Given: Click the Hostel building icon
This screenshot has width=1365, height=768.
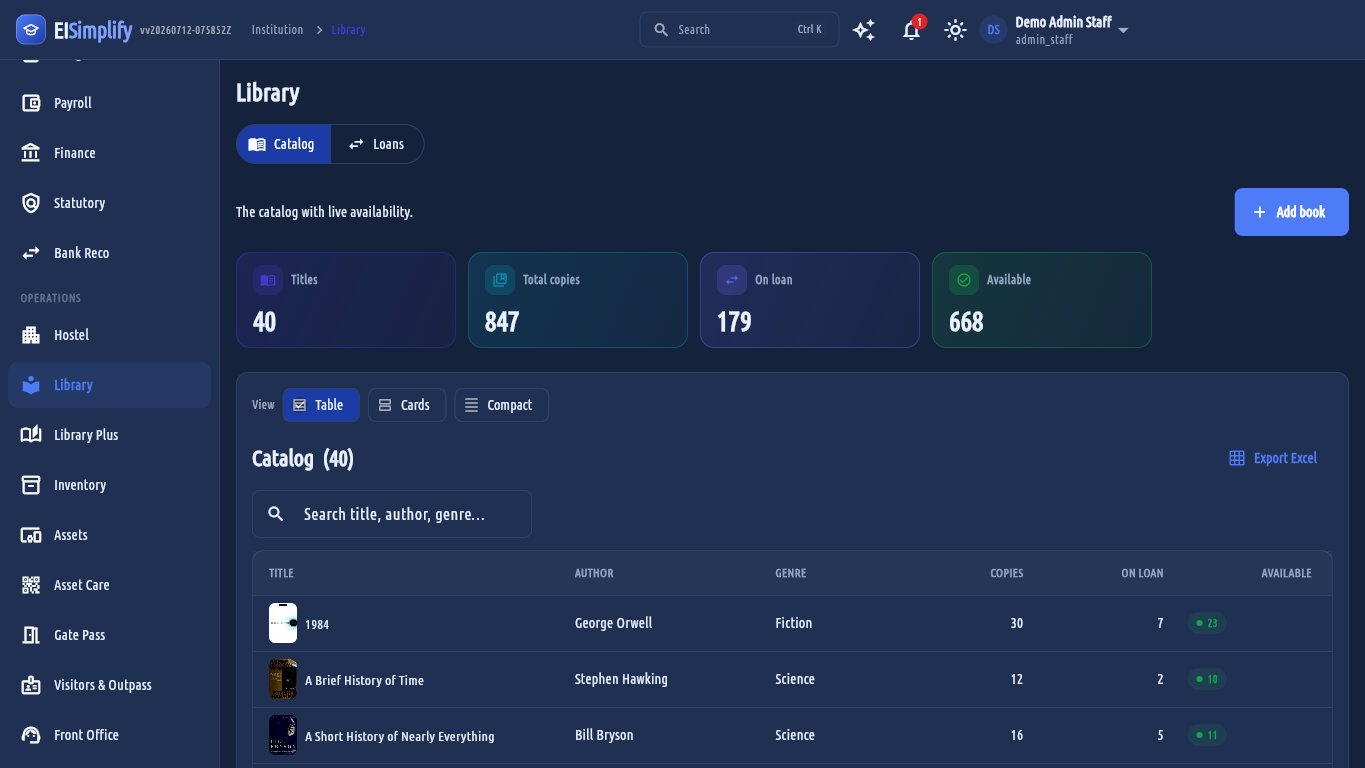Looking at the screenshot, I should point(31,335).
